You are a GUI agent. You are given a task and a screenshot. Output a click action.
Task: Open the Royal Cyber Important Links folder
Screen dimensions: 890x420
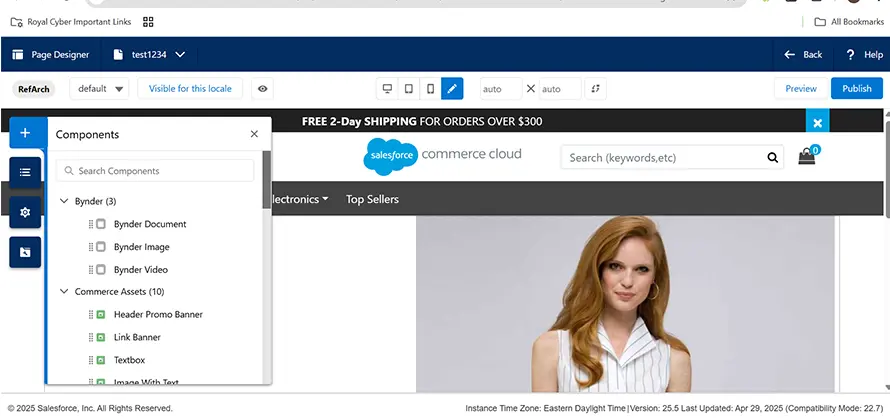click(x=71, y=22)
